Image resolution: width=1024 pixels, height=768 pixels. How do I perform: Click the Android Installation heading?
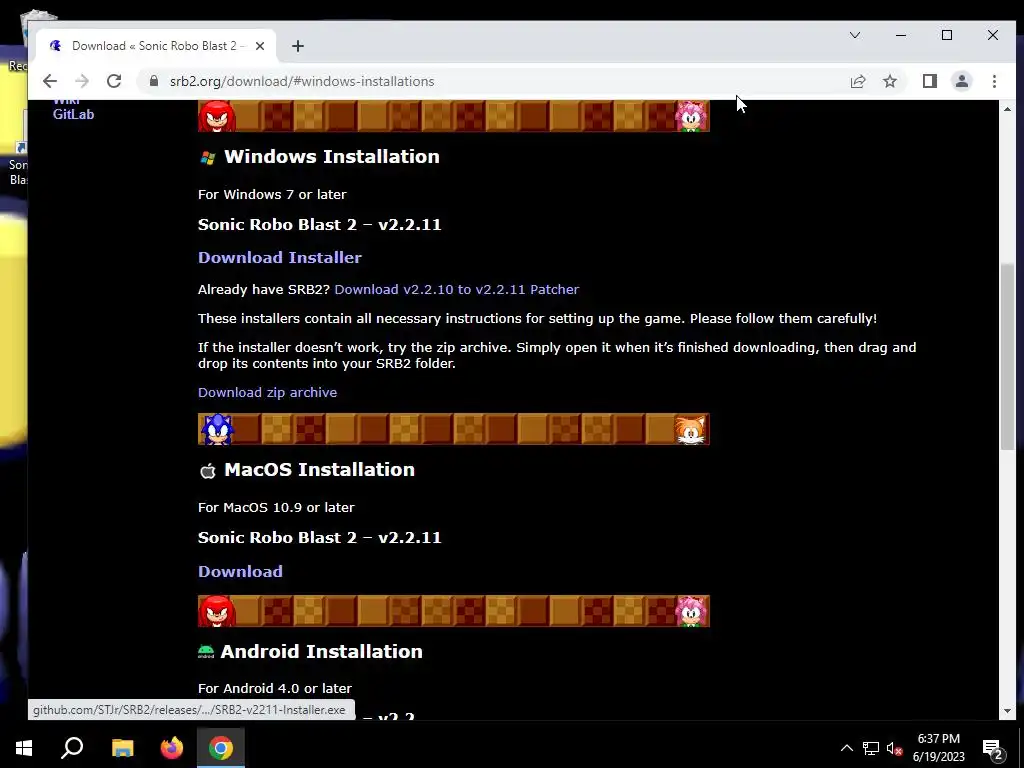(x=321, y=652)
